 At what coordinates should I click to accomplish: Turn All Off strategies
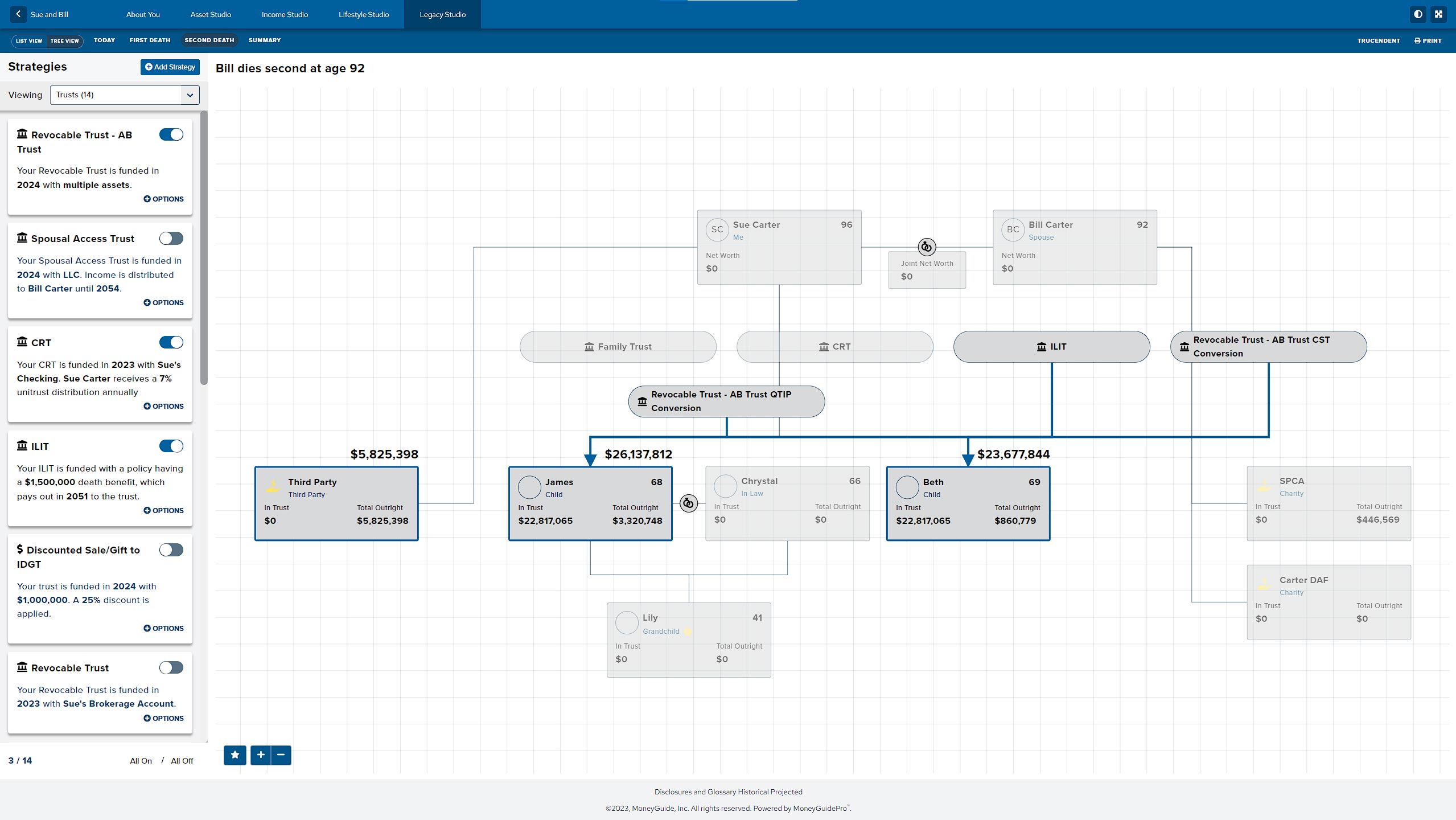coord(182,761)
